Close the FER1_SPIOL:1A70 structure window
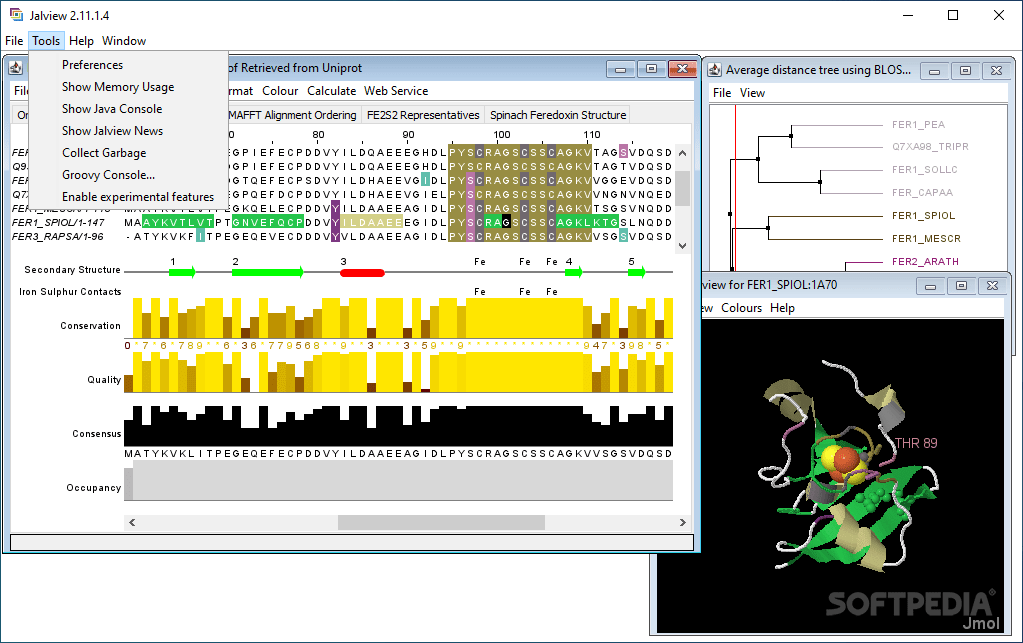The image size is (1023, 643). click(x=992, y=286)
